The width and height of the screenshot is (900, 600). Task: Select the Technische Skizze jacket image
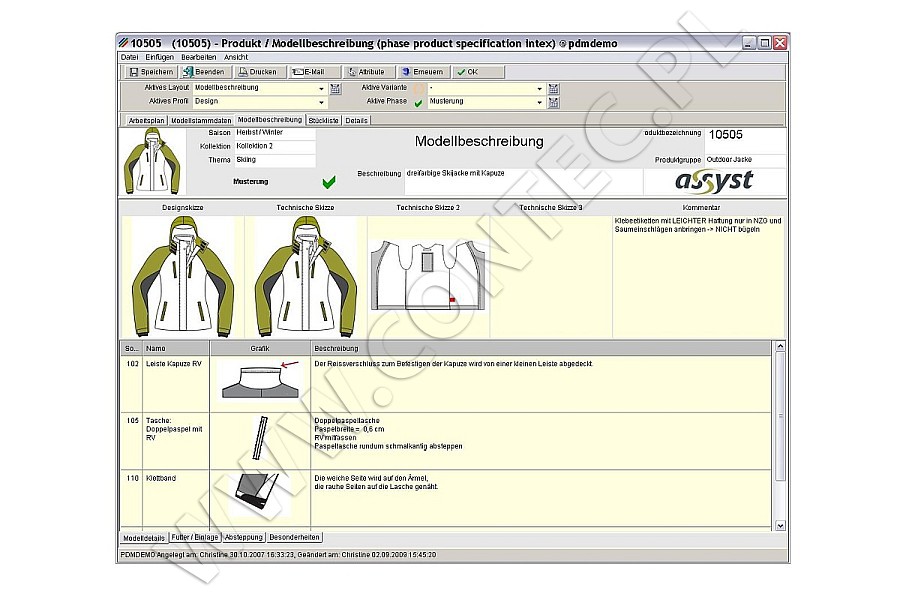pyautogui.click(x=305, y=276)
